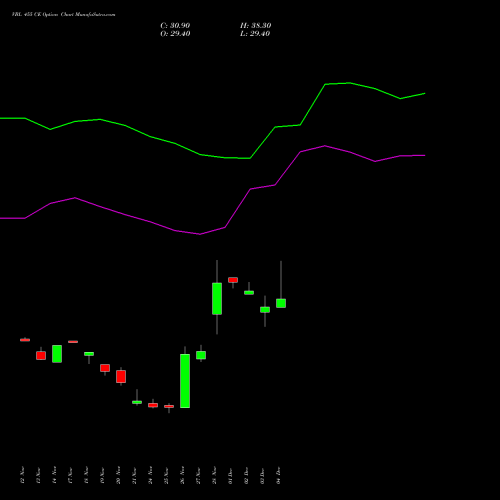The image size is (500, 500).
Task: Click the 04 Dec date label
Action: (x=278, y=475)
